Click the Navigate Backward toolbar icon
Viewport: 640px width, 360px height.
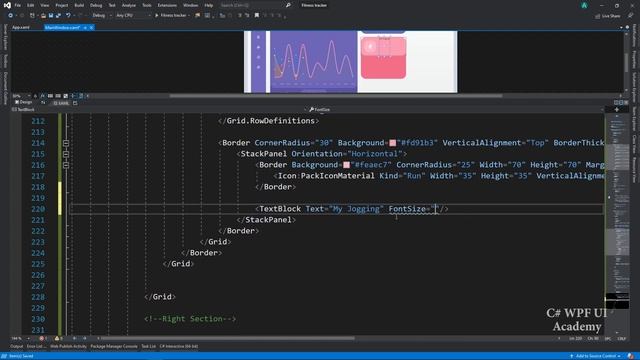10,16
